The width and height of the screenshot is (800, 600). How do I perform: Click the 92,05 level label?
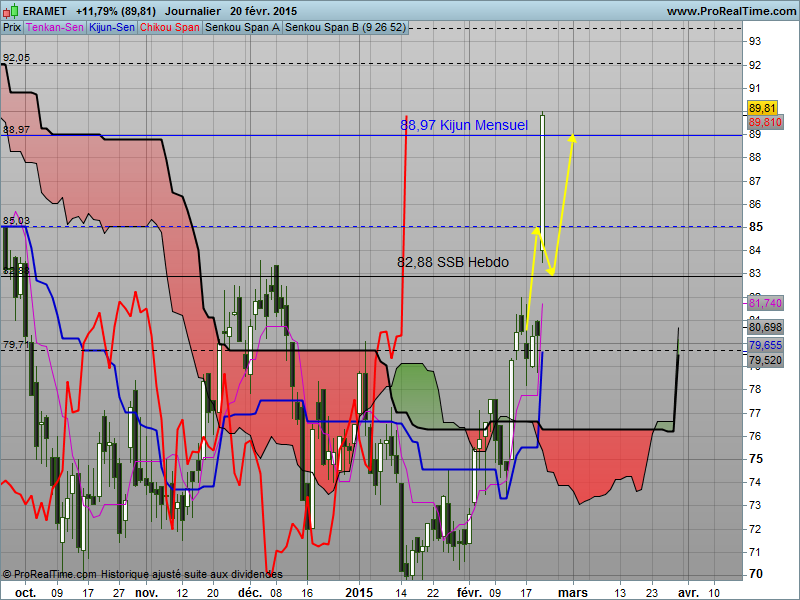click(16, 58)
